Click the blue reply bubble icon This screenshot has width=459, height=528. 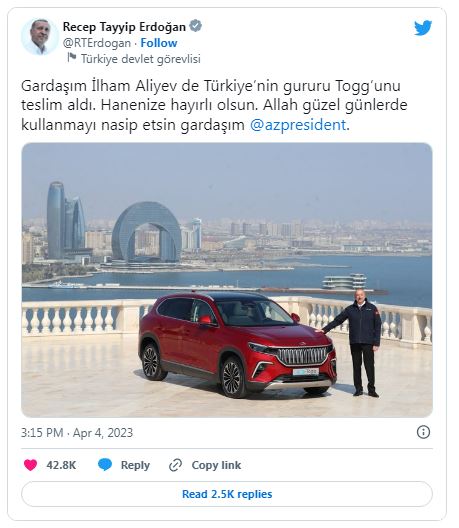coord(105,465)
